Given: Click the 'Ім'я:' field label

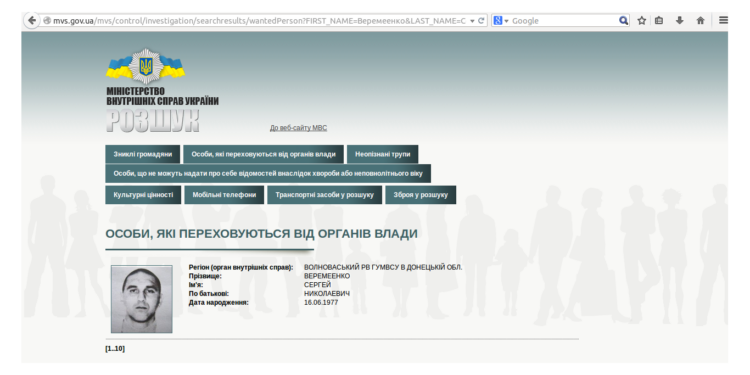Looking at the screenshot, I should point(196,285).
